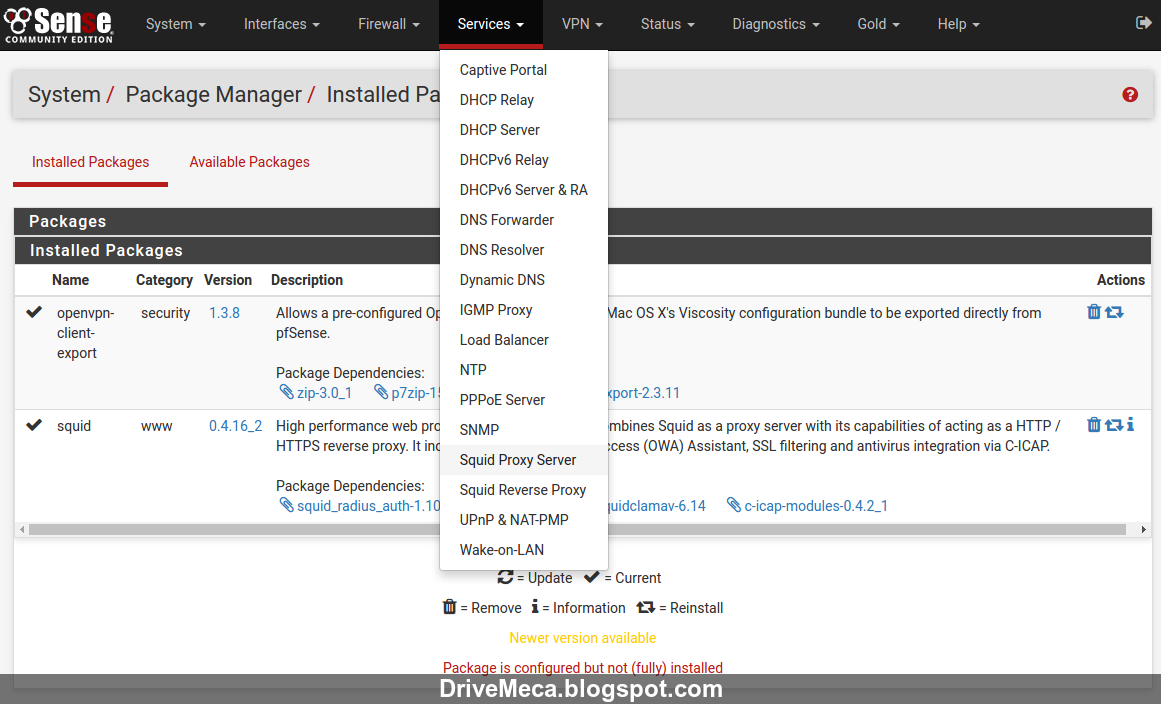This screenshot has height=704, width=1161.
Task: Open the squid_radius_auth-1.10 dependency link
Action: tap(368, 506)
